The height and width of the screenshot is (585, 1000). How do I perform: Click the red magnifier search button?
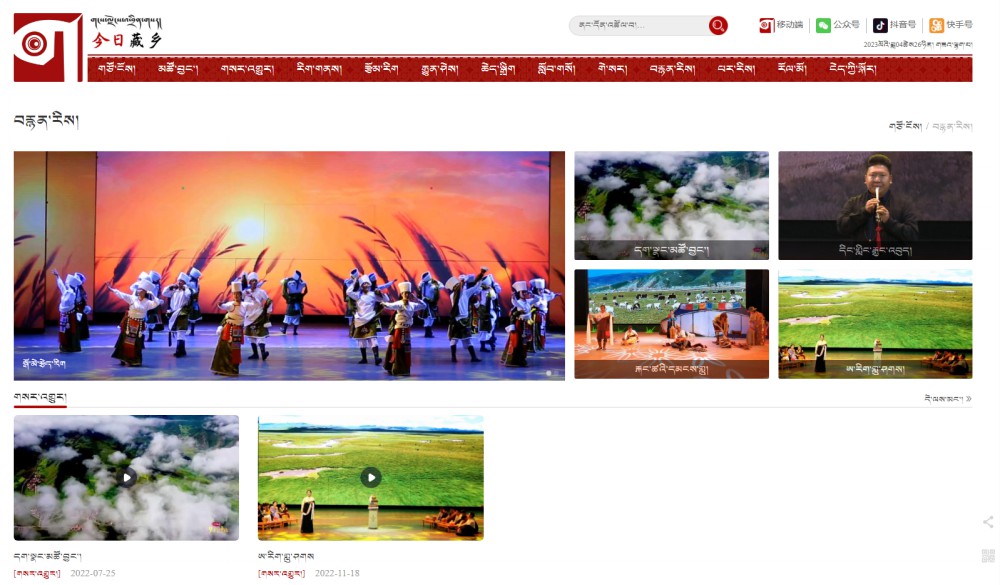coord(717,26)
